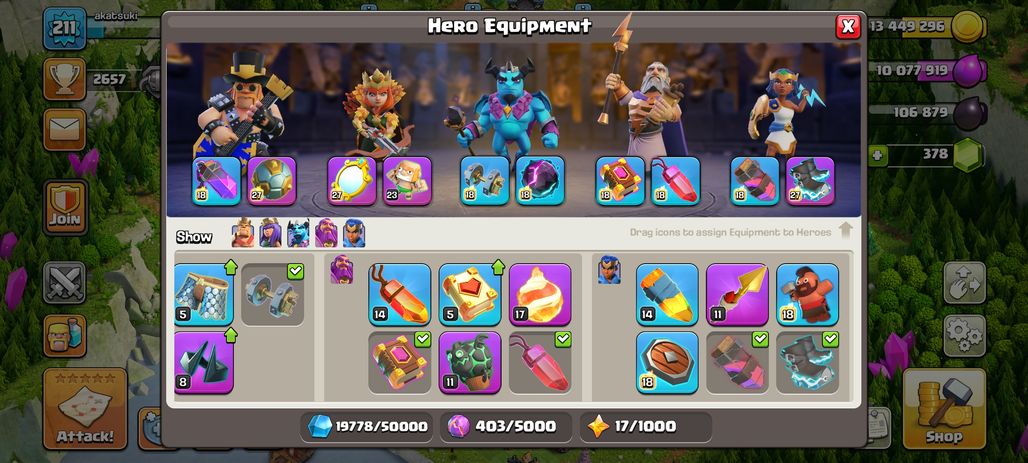
Task: Tap the Shiny Ore 19778/50000 counter
Action: [368, 426]
